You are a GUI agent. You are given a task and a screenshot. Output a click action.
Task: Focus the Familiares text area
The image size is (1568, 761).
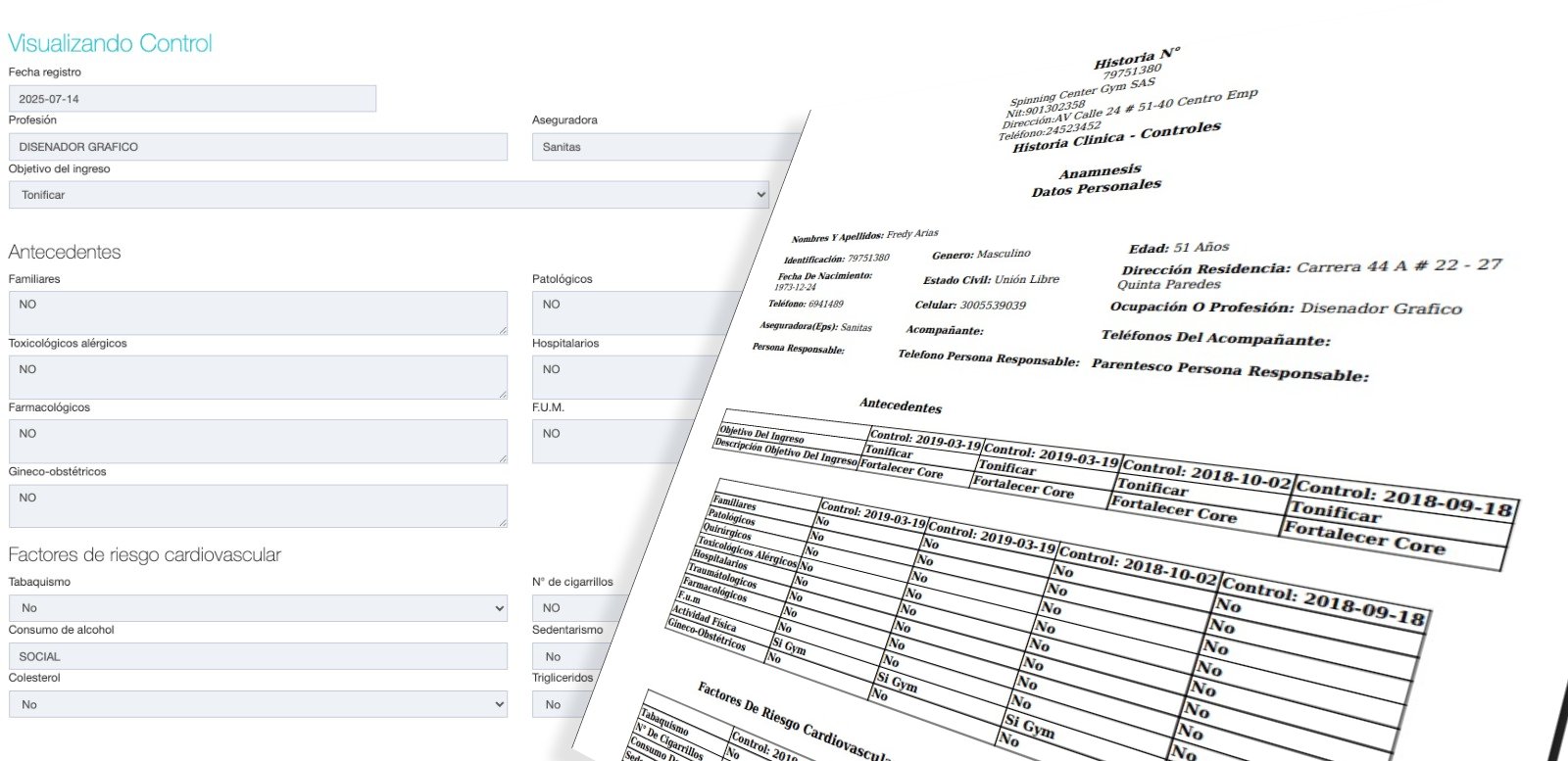coord(258,312)
